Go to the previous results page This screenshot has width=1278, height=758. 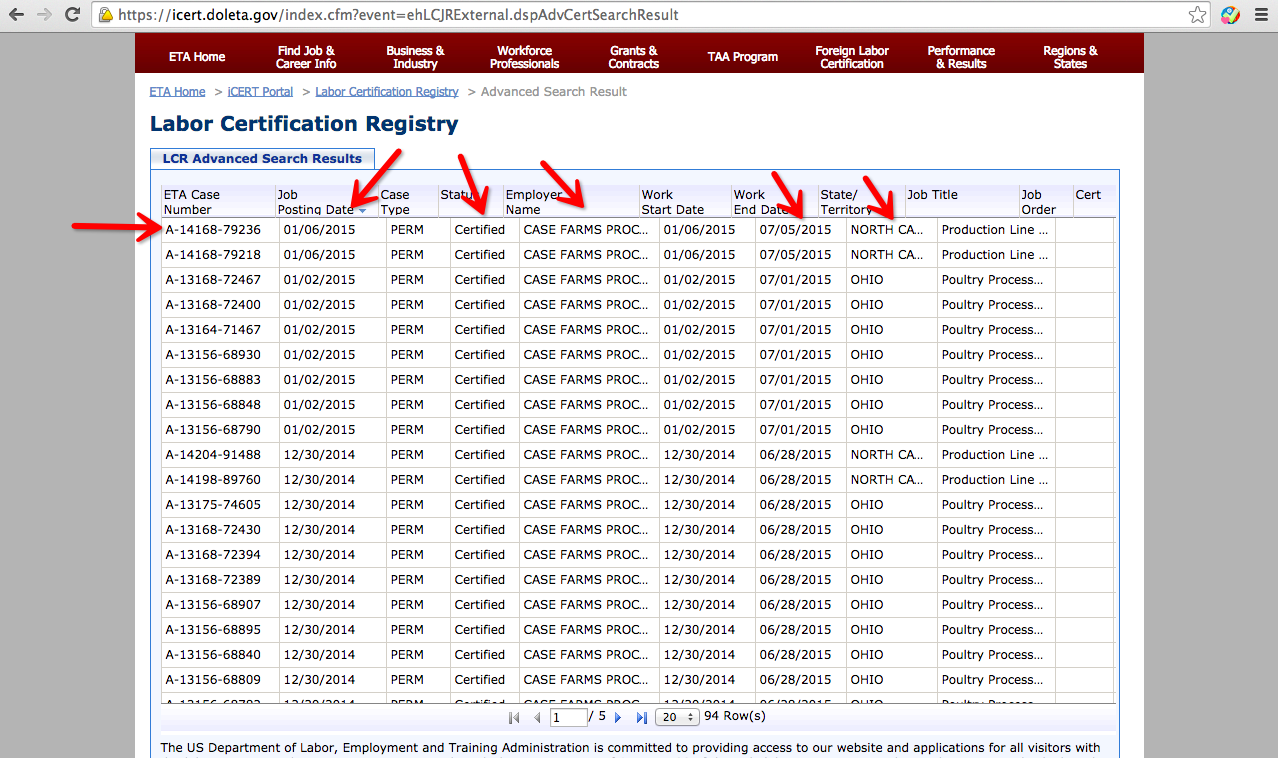click(x=537, y=717)
